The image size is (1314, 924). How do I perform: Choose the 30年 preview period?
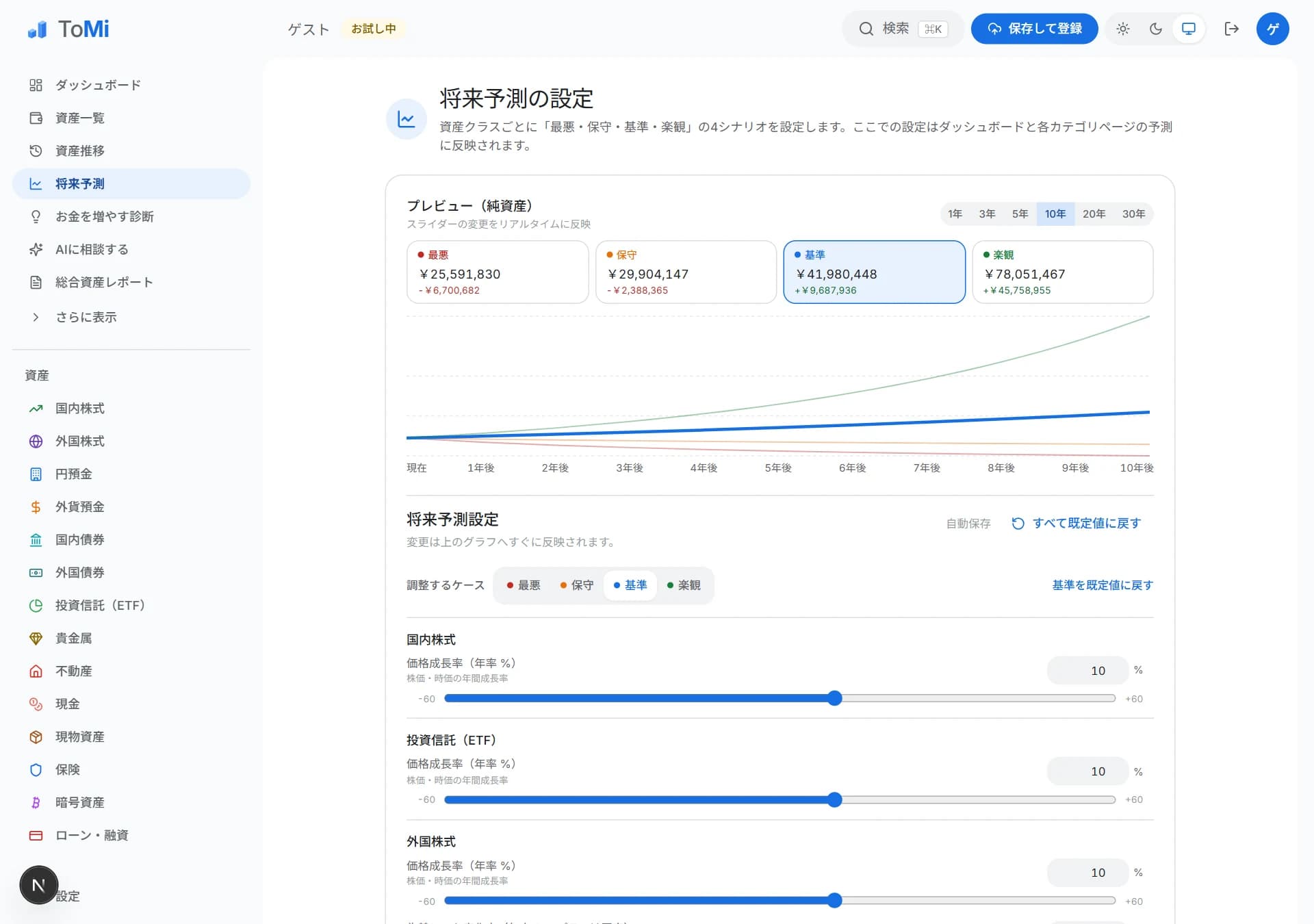point(1133,214)
